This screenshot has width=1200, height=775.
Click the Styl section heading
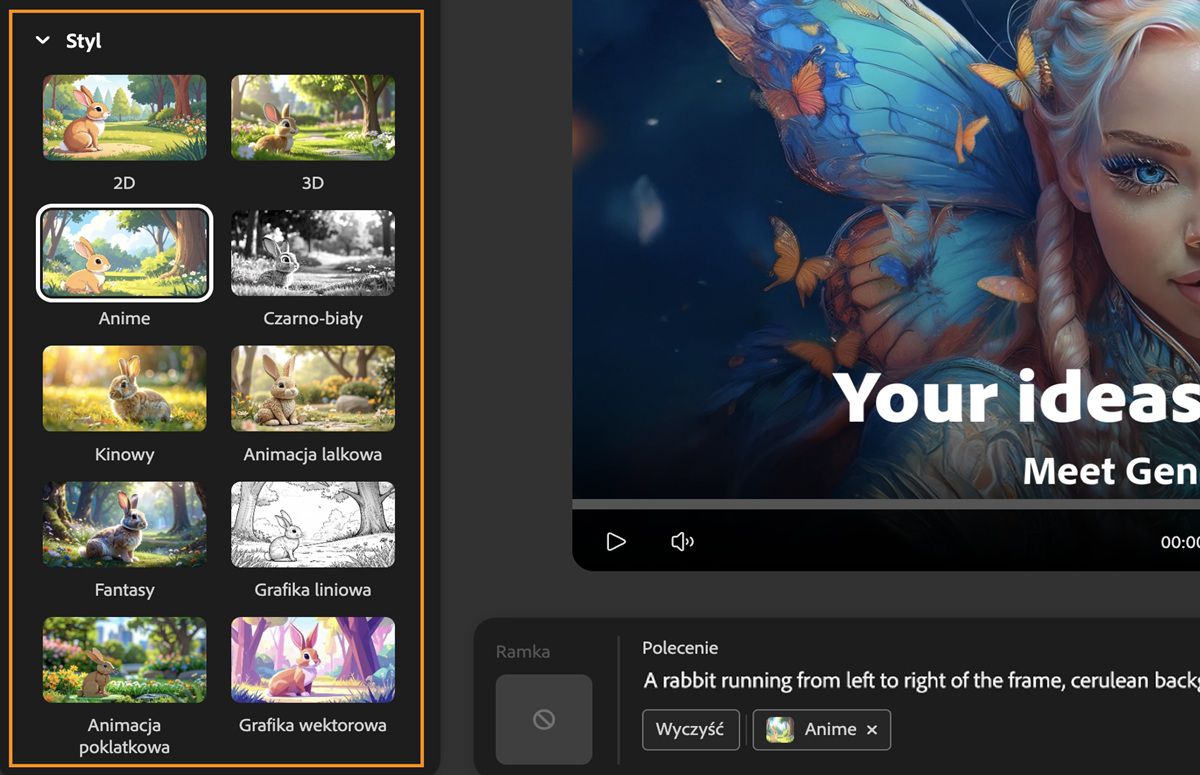pos(84,41)
